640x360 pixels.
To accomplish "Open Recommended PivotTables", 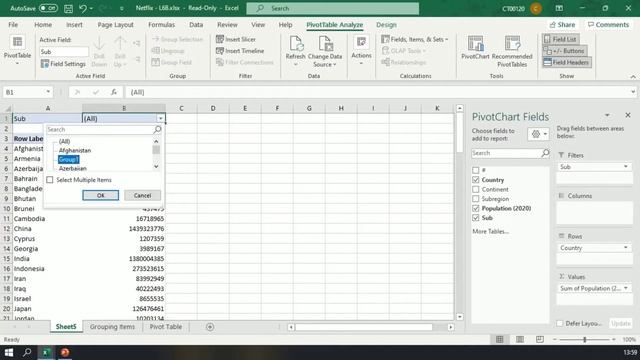I will click(x=512, y=51).
